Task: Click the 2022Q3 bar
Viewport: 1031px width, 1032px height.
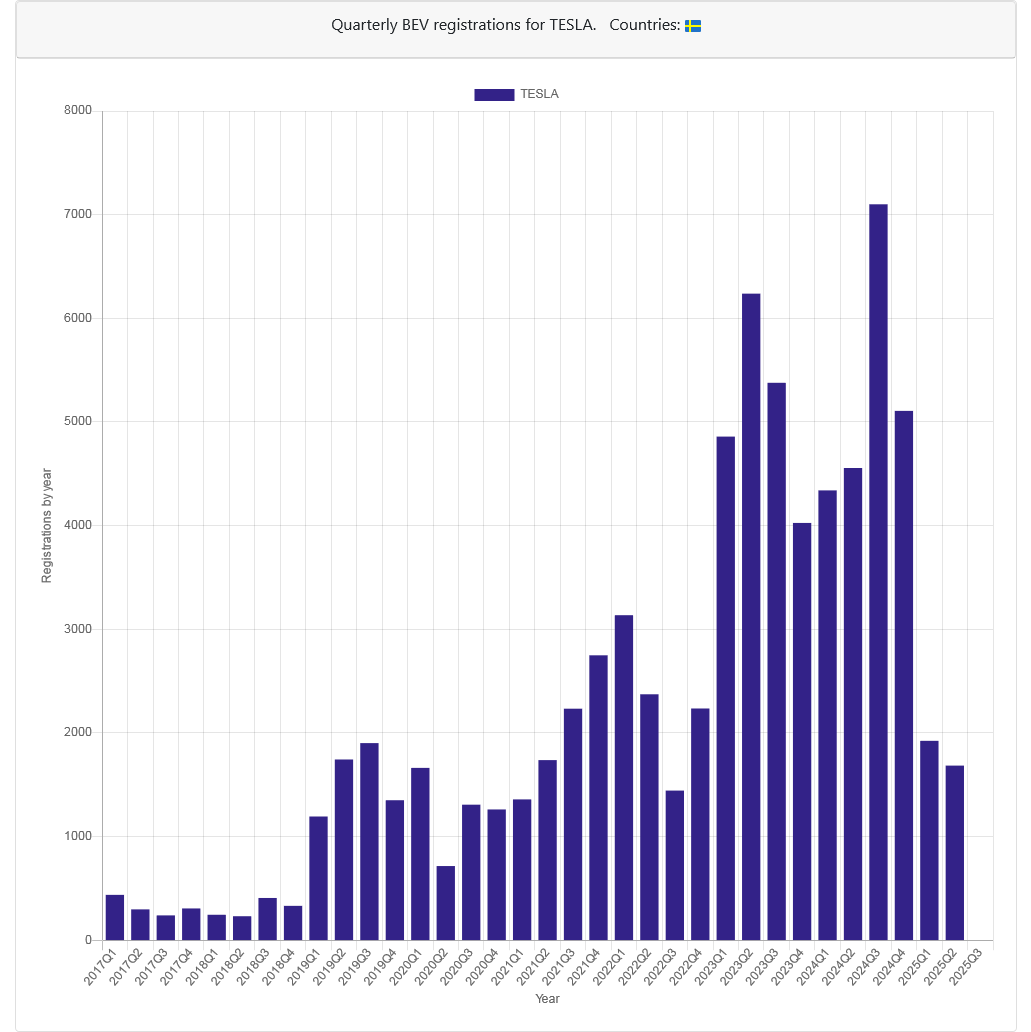Action: (675, 865)
